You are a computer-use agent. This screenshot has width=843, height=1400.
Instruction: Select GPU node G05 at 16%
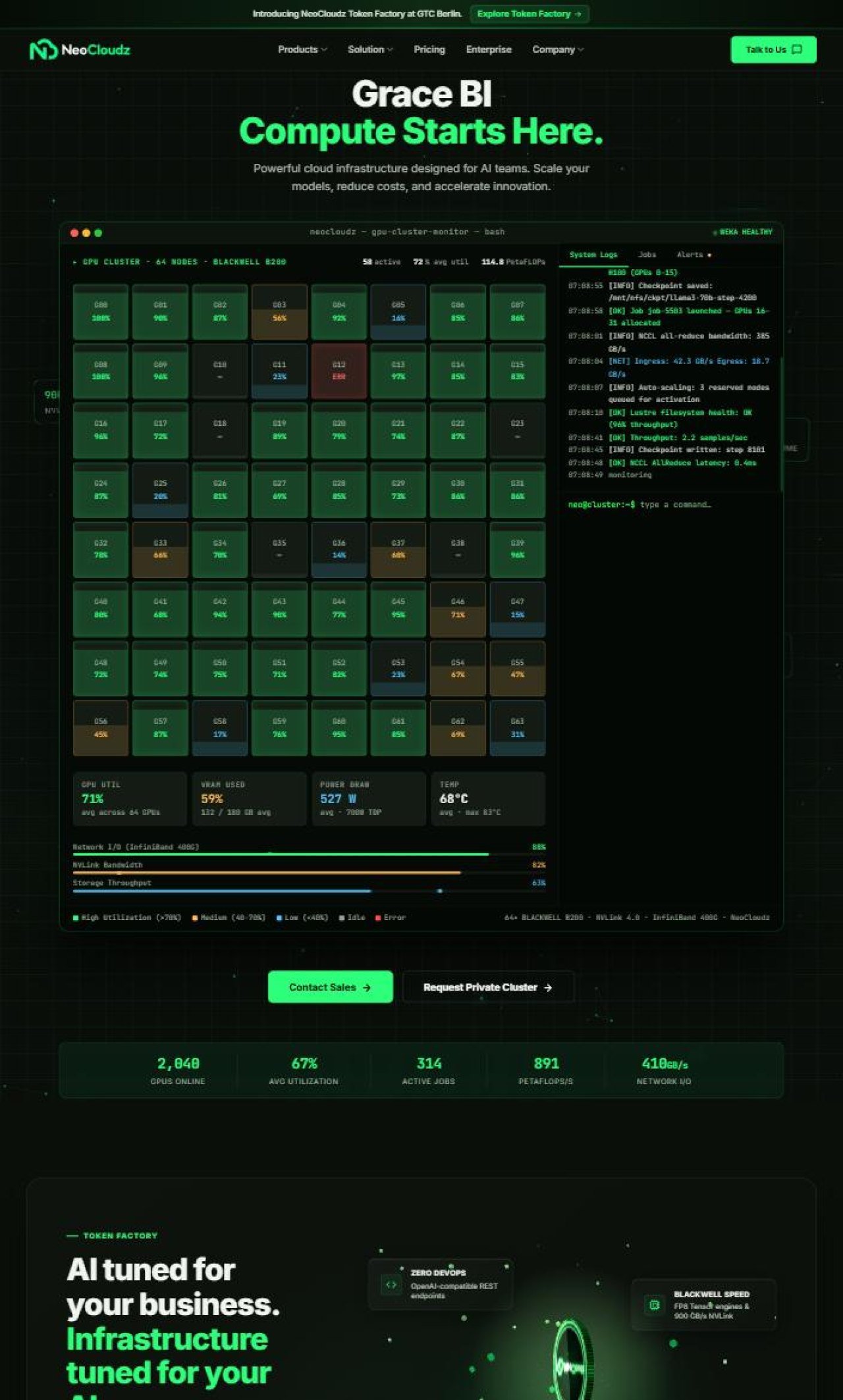point(398,311)
